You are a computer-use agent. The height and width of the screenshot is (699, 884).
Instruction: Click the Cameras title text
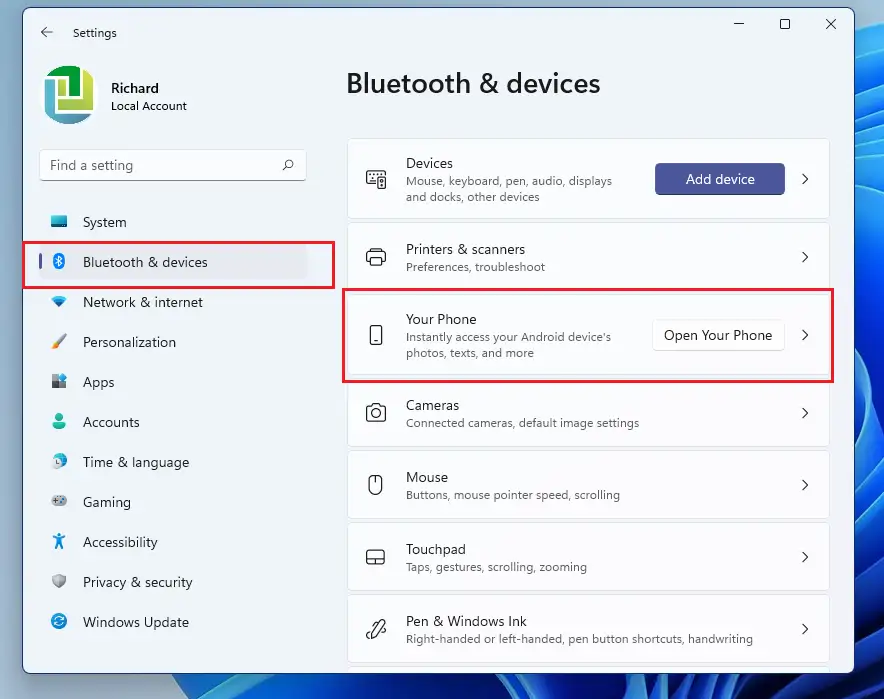coord(432,405)
